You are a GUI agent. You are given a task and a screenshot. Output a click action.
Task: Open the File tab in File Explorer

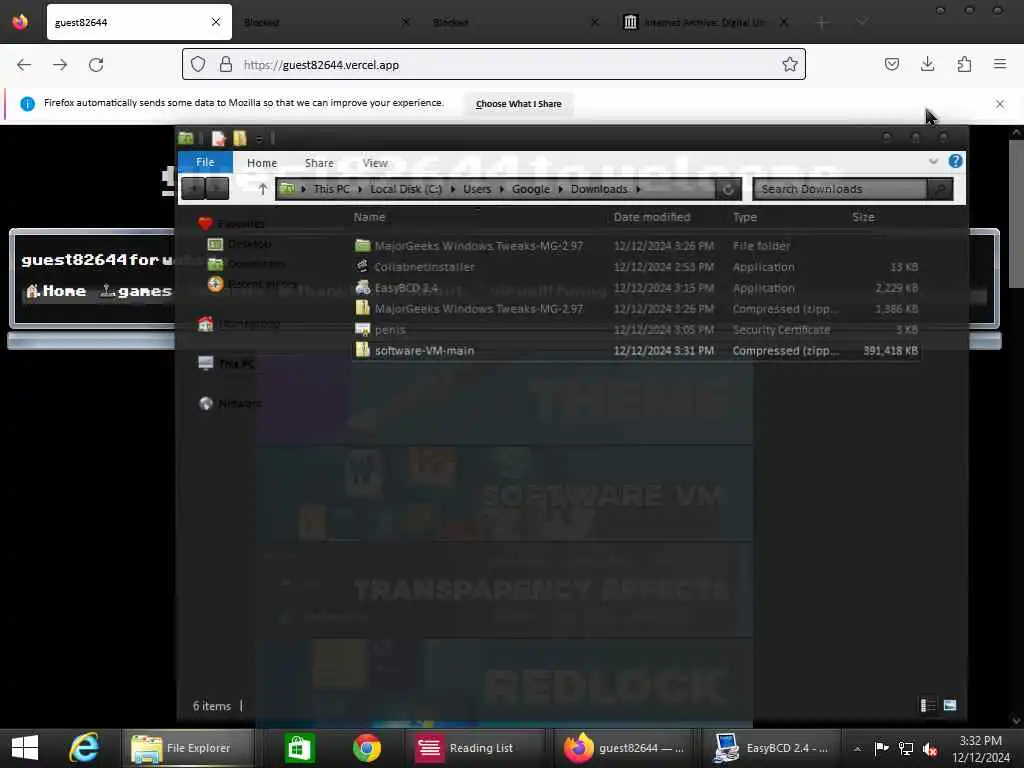pos(205,162)
